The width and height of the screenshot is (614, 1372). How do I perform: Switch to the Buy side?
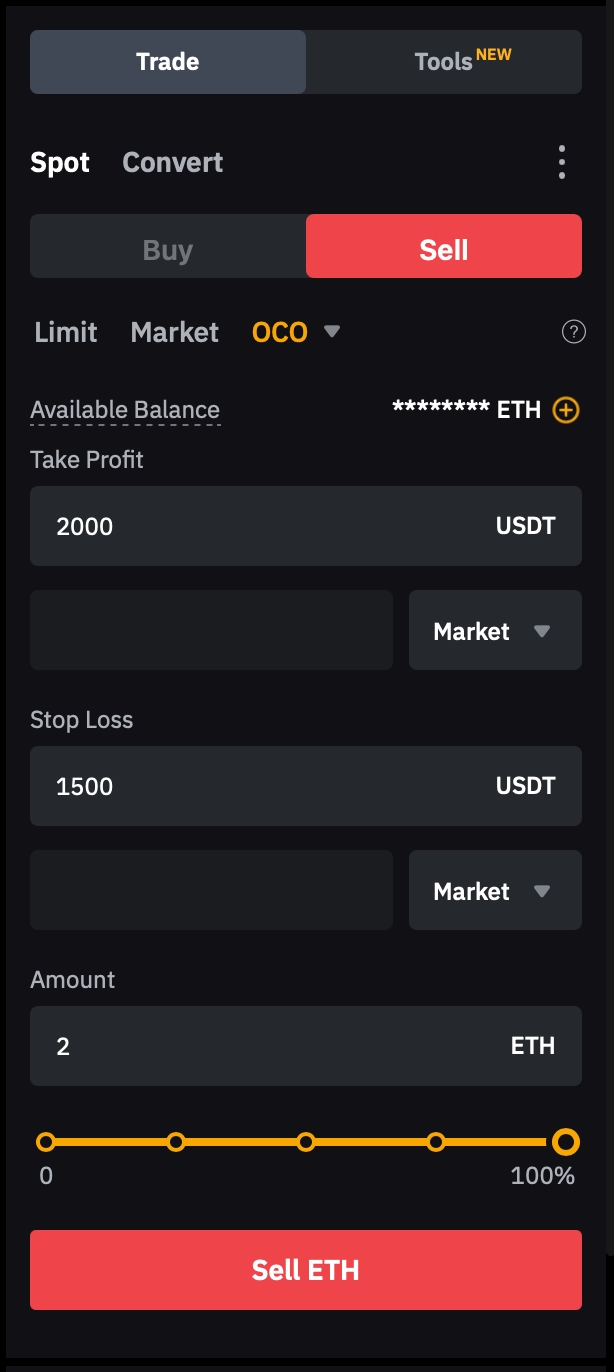click(x=168, y=250)
